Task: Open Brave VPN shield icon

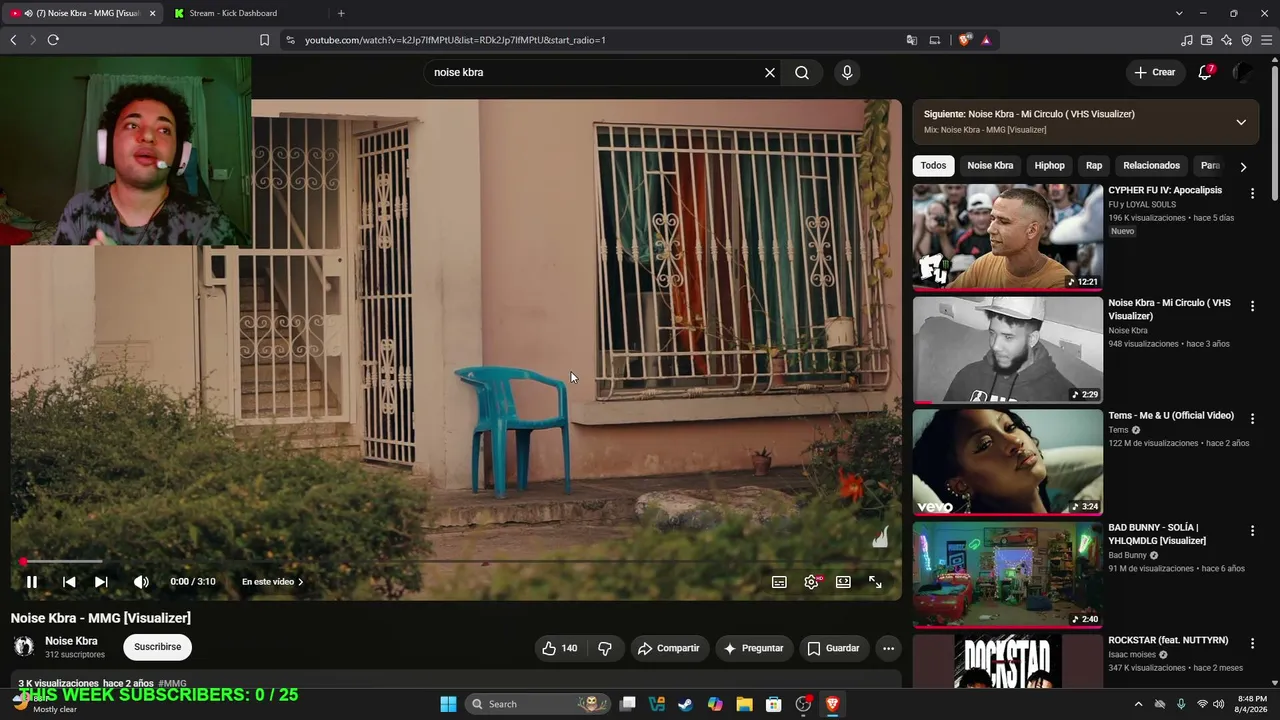Action: point(1247,40)
